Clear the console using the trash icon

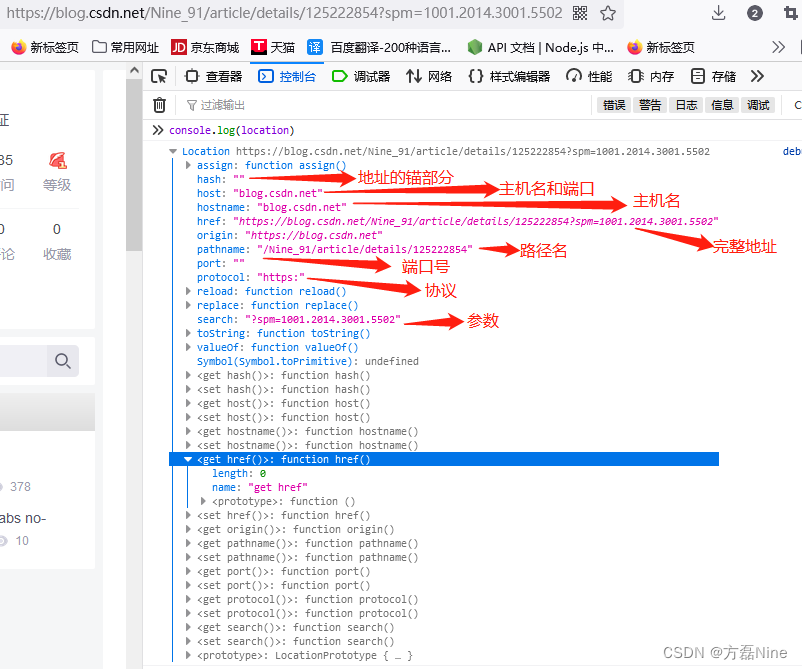[159, 105]
